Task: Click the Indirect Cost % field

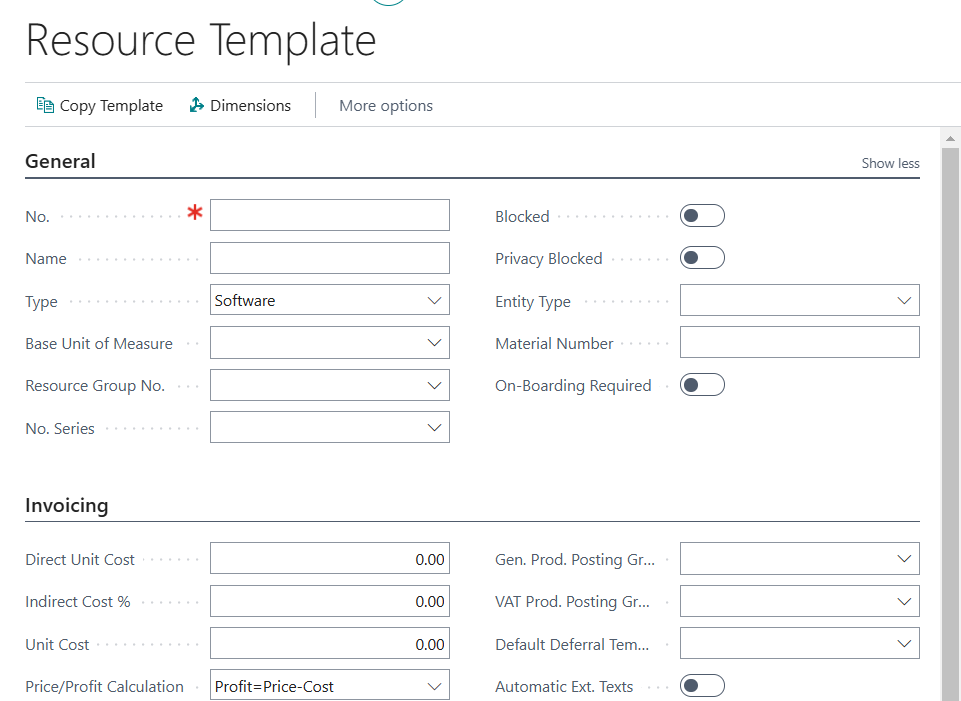Action: coord(330,601)
